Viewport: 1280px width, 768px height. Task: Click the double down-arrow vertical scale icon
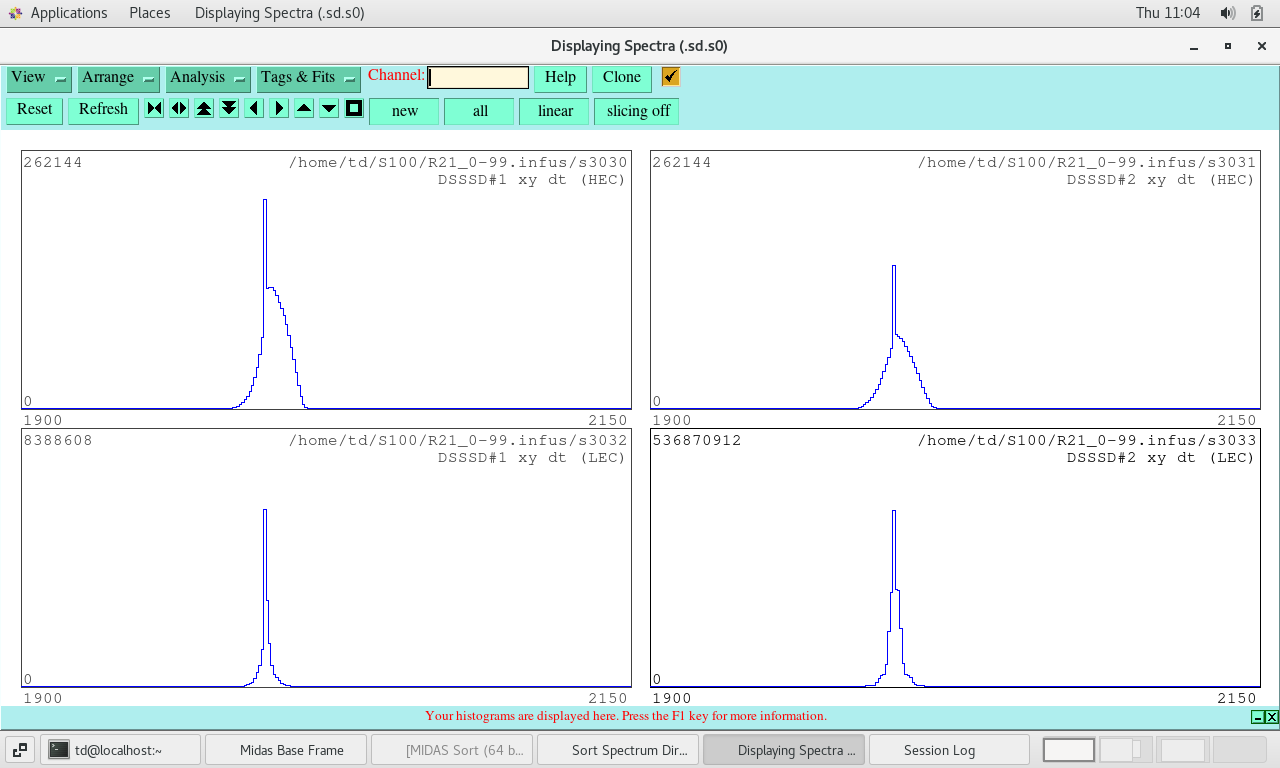(229, 109)
